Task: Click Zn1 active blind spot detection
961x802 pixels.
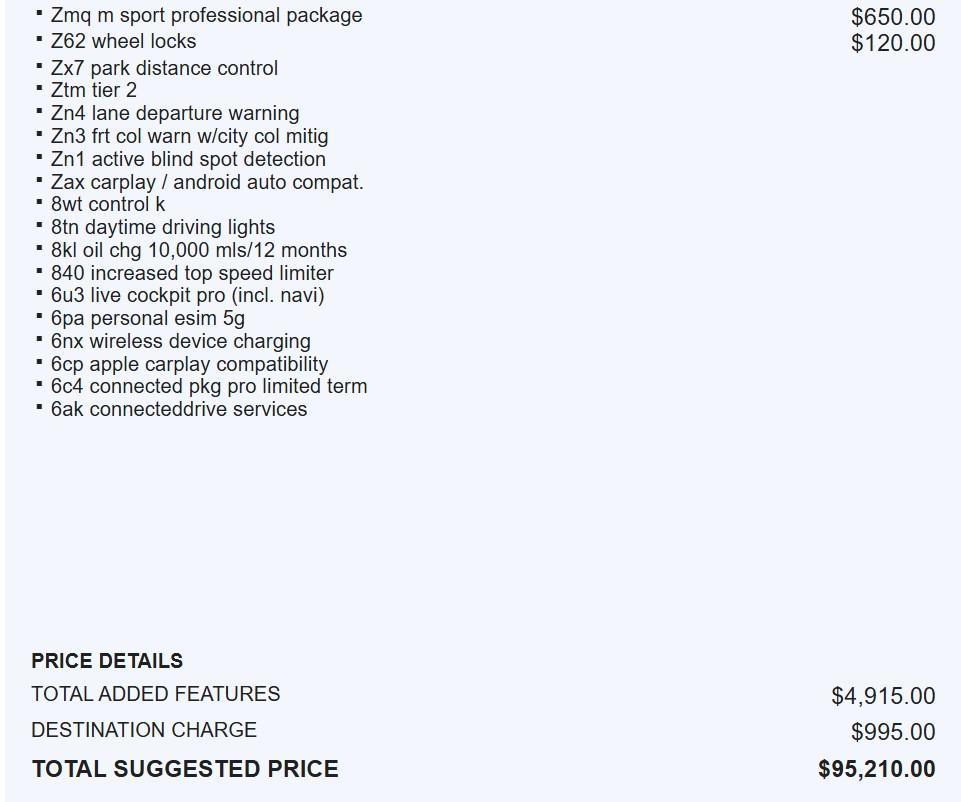Action: point(188,159)
